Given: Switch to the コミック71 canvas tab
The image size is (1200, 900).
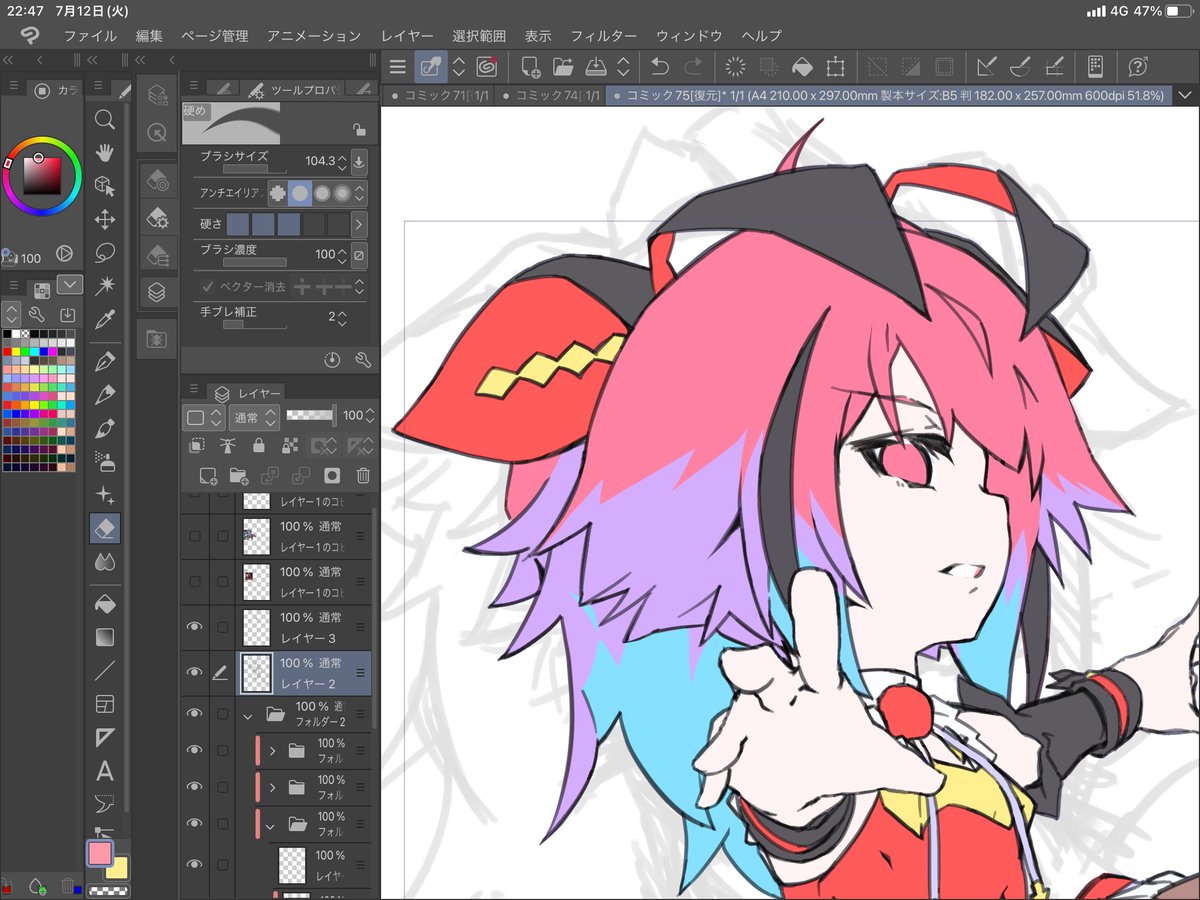Looking at the screenshot, I should click(439, 95).
